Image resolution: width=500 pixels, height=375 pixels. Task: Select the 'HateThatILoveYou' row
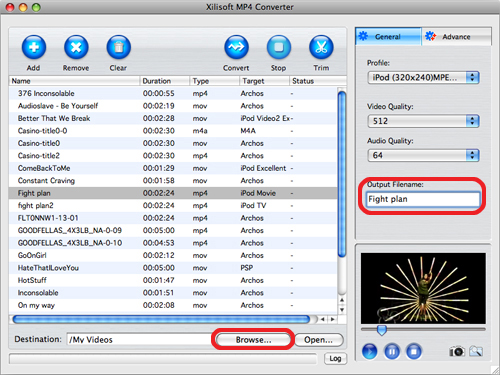pyautogui.click(x=173, y=268)
